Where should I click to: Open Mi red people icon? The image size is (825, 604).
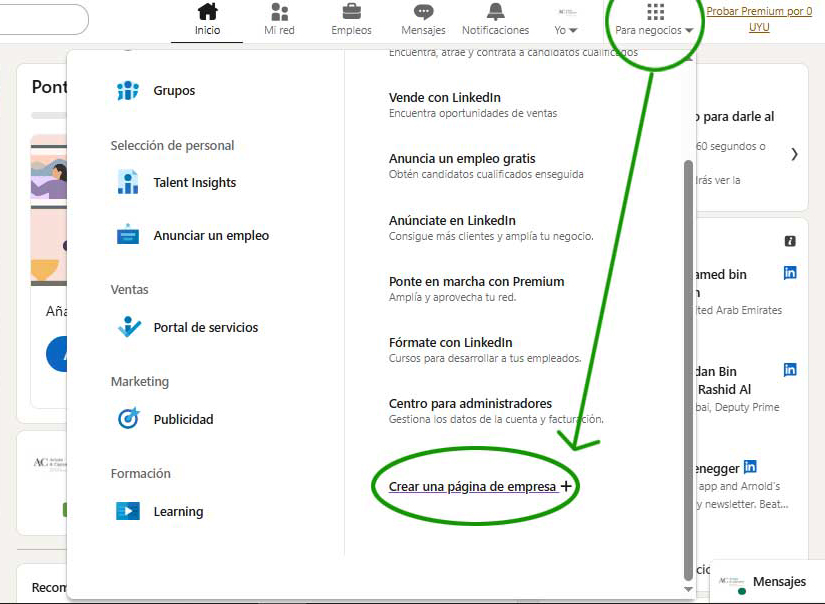pyautogui.click(x=279, y=12)
